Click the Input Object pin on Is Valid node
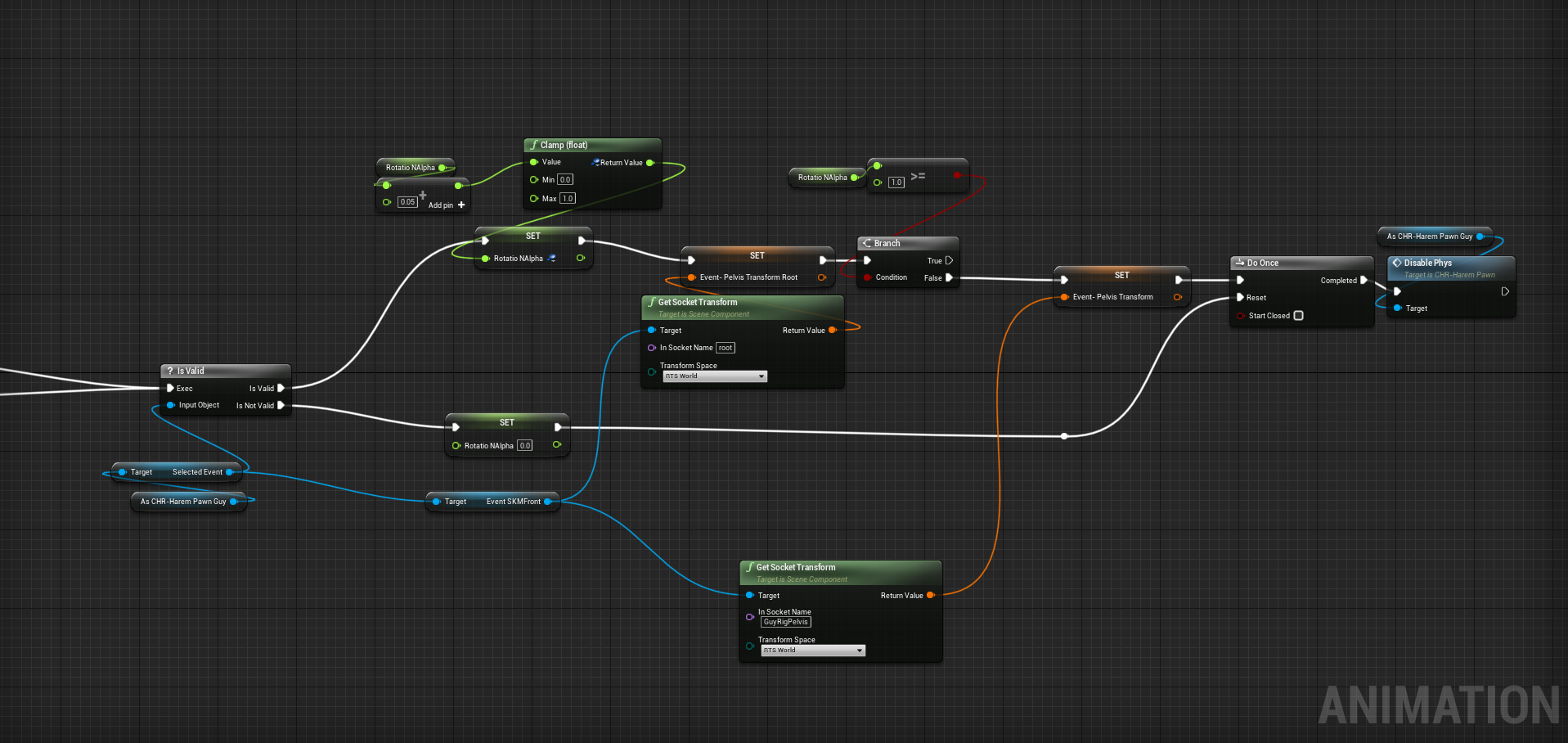 170,405
